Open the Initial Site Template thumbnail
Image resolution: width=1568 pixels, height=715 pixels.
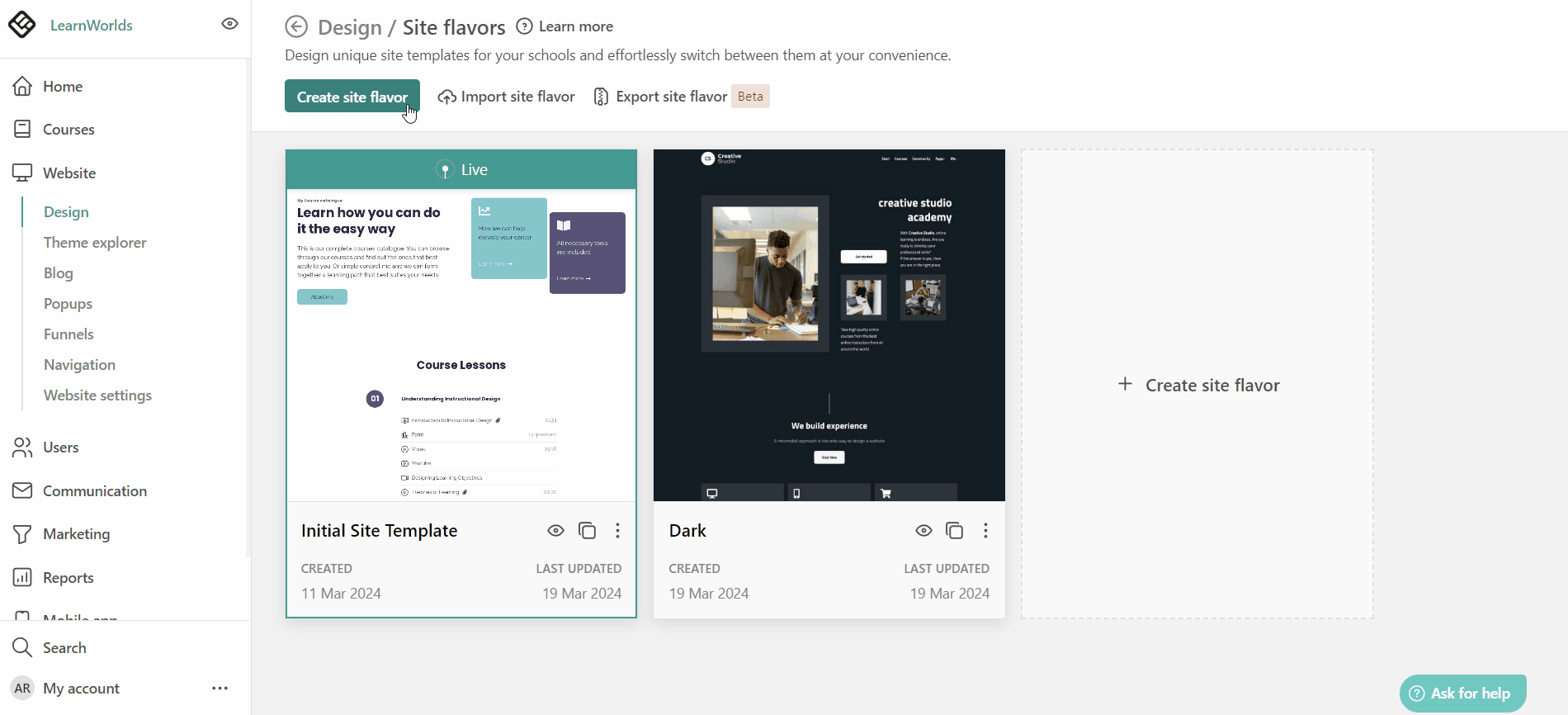(x=461, y=345)
